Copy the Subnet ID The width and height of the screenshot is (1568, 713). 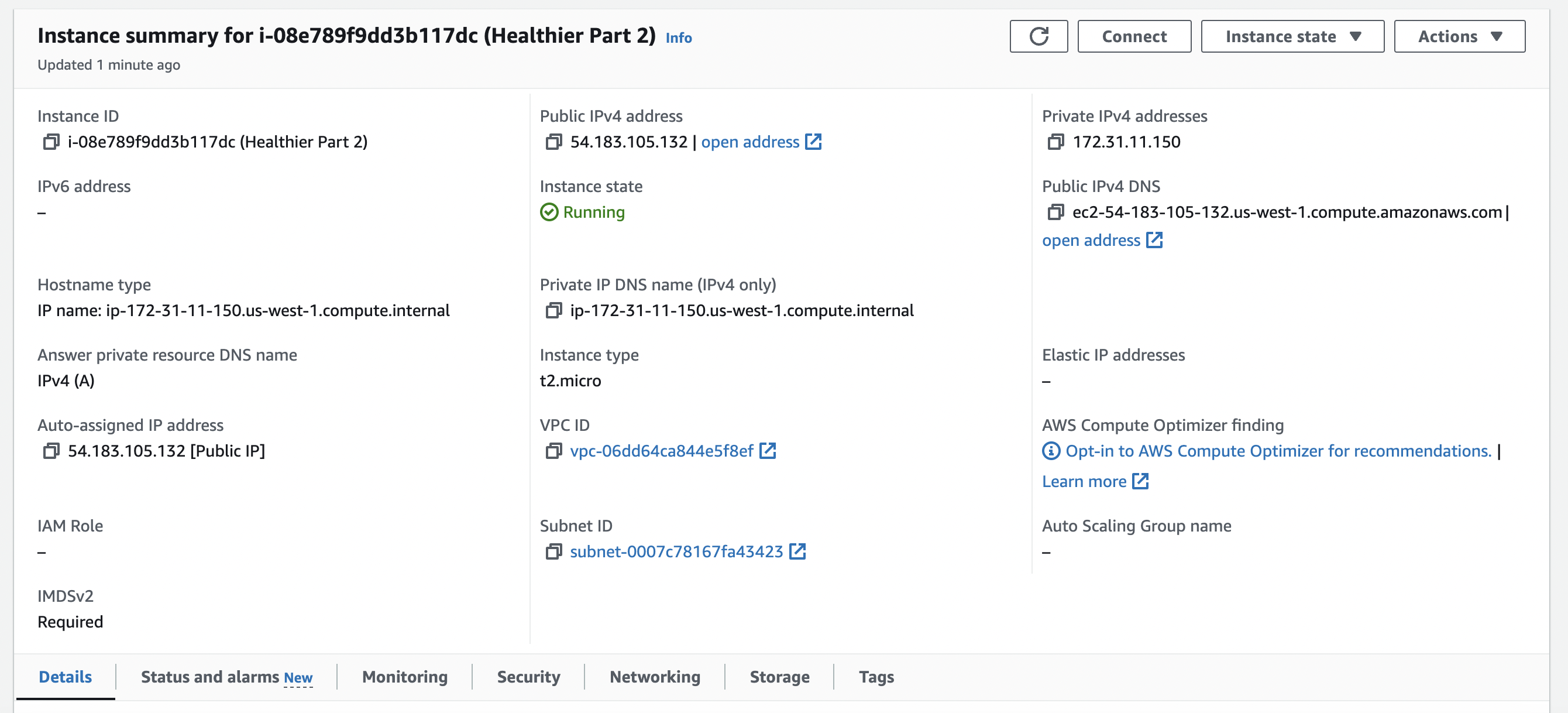pos(553,551)
